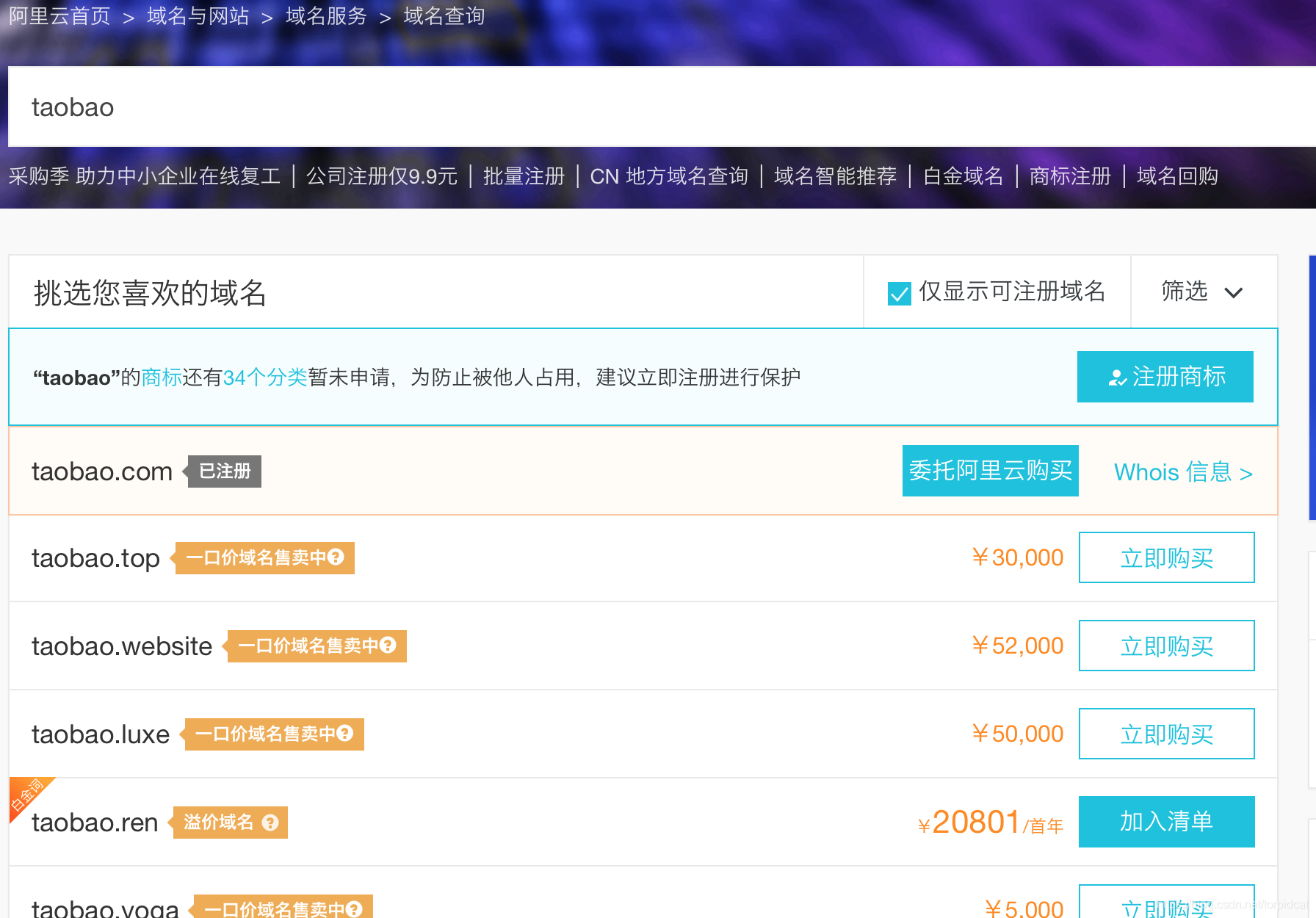This screenshot has height=918, width=1316.
Task: Open 批量注册 link
Action: [524, 176]
